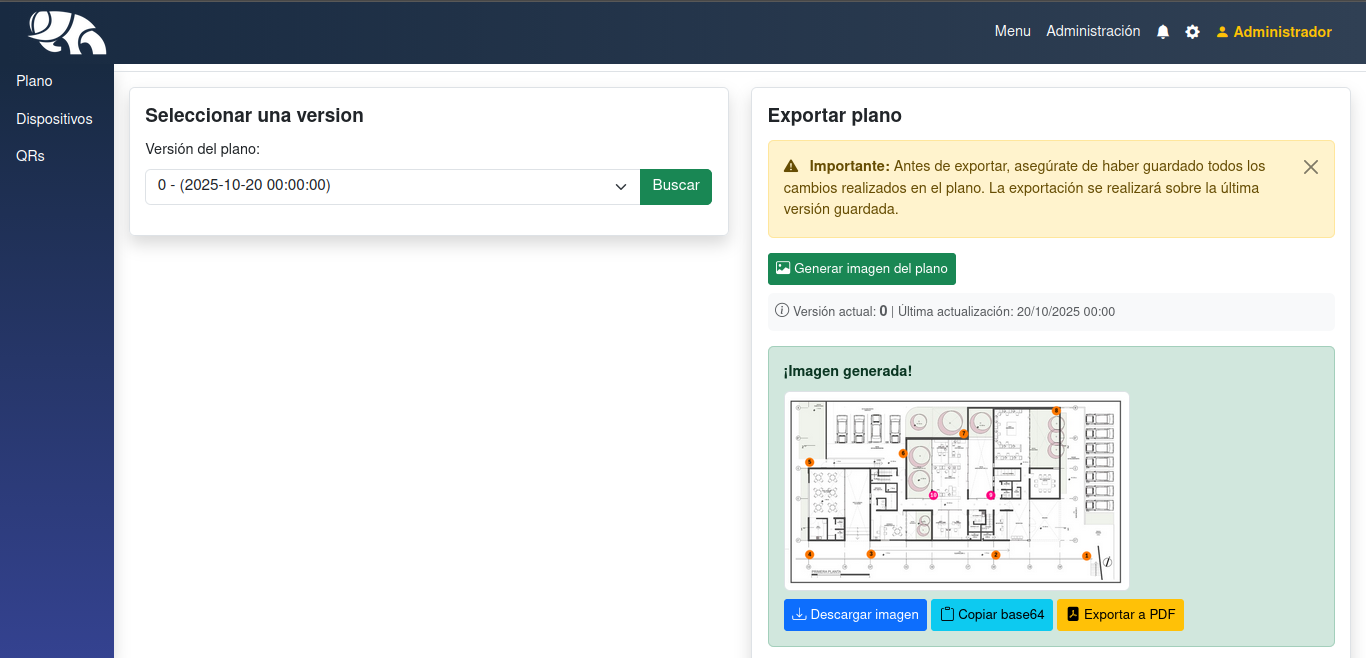Click the notification bell icon

pyautogui.click(x=1163, y=32)
